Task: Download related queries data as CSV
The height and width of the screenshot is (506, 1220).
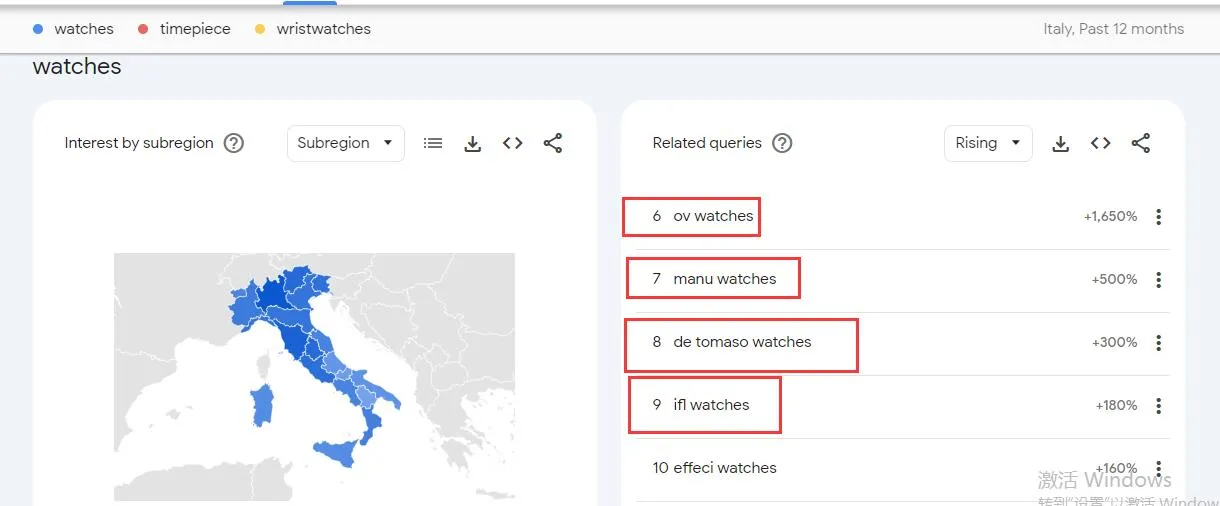Action: [x=1061, y=143]
